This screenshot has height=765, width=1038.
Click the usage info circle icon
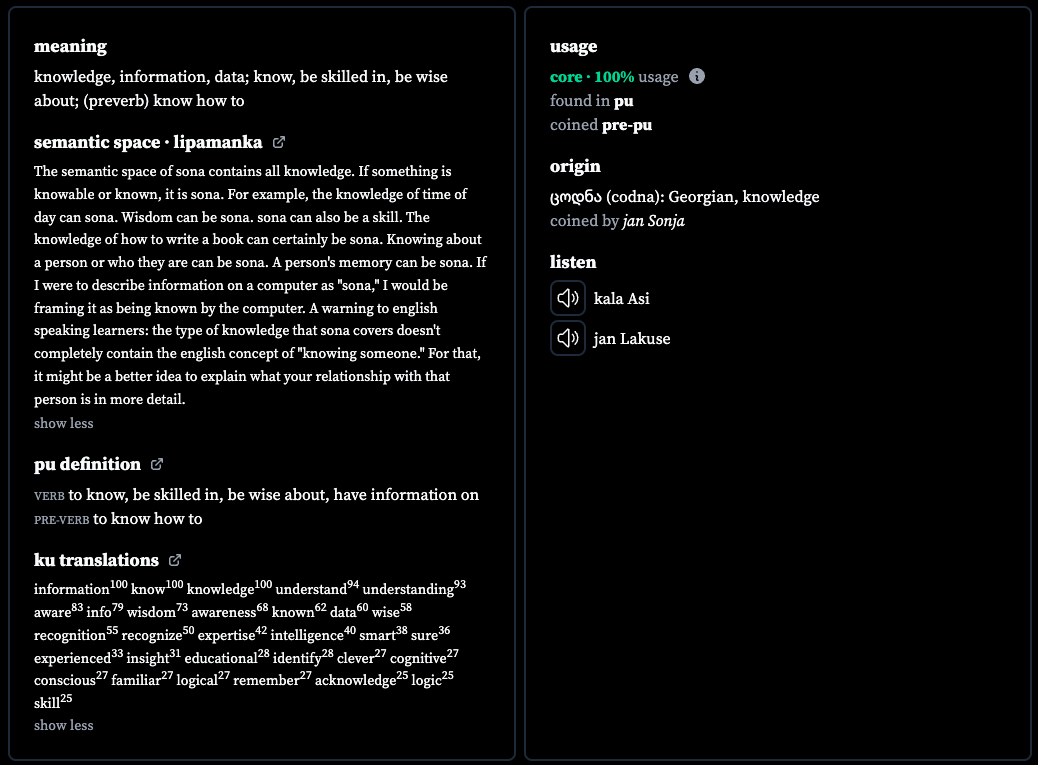pos(697,76)
